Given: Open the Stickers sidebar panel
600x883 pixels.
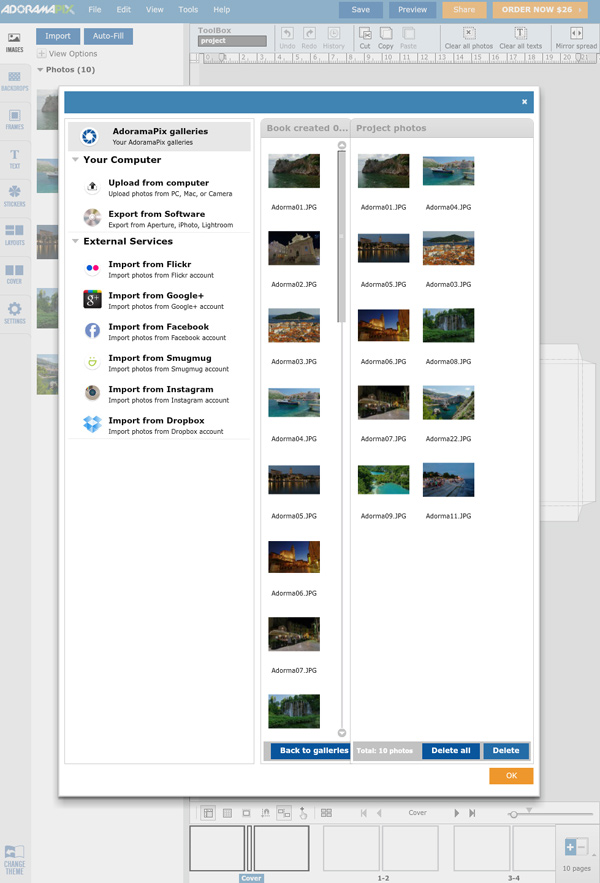Looking at the screenshot, I should click(x=15, y=197).
